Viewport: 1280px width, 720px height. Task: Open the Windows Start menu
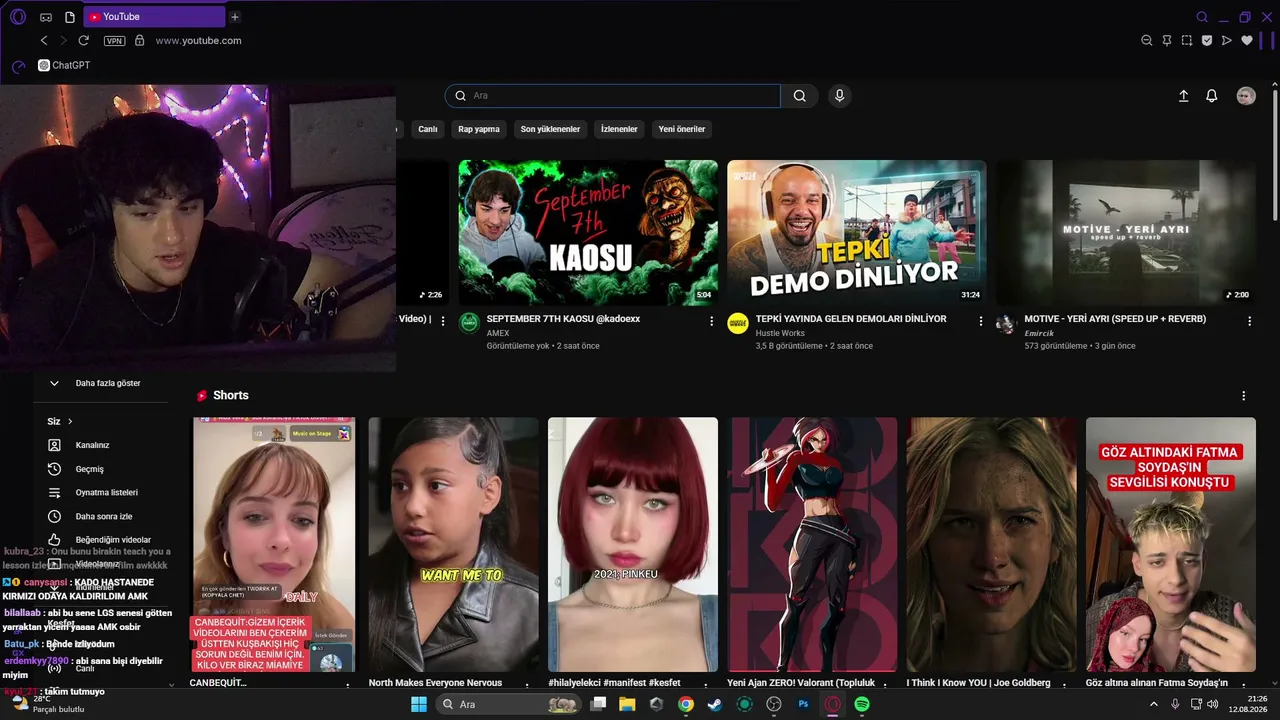[x=419, y=704]
